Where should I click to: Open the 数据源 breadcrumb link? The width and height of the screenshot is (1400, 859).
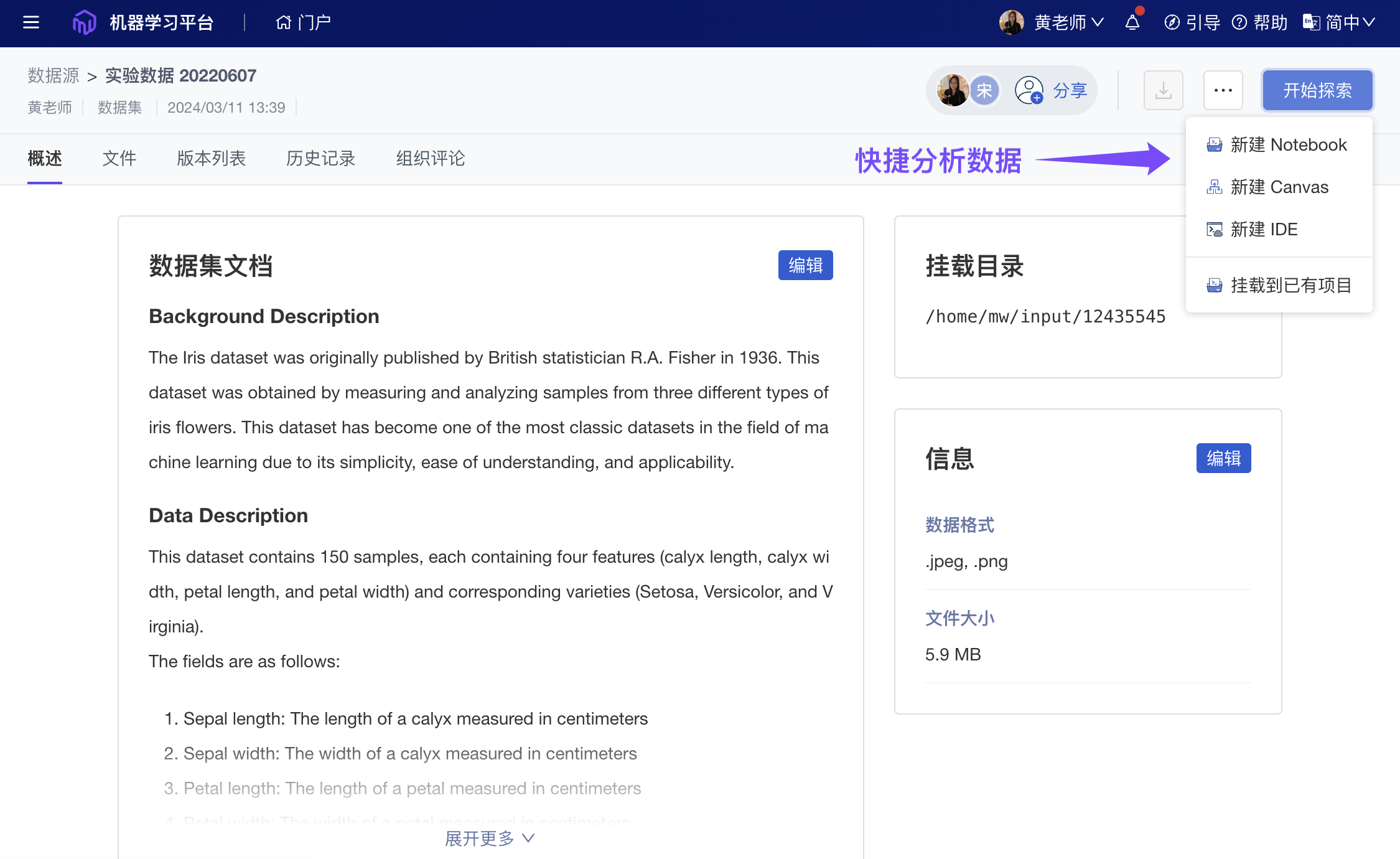click(52, 75)
